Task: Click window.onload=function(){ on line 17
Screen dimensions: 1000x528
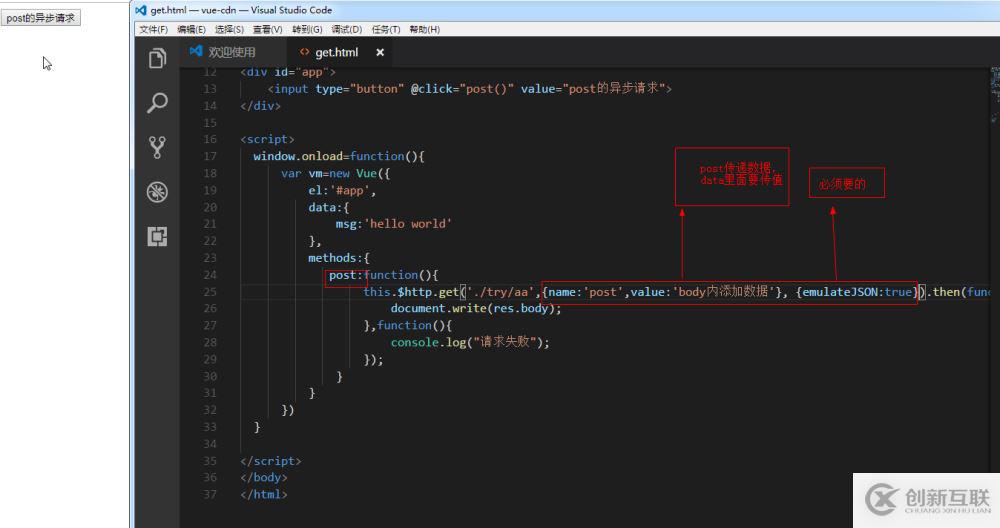Action: point(339,156)
